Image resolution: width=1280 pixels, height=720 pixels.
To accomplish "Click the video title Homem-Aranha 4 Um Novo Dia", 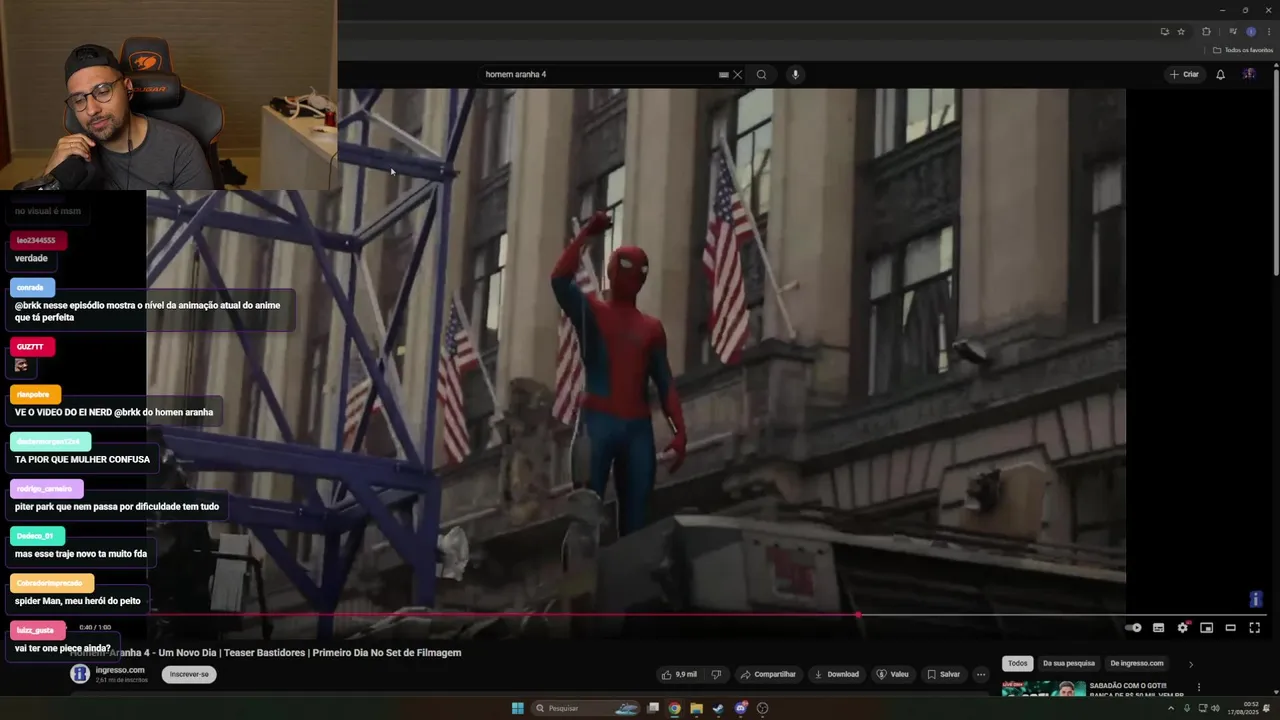I will 266,653.
